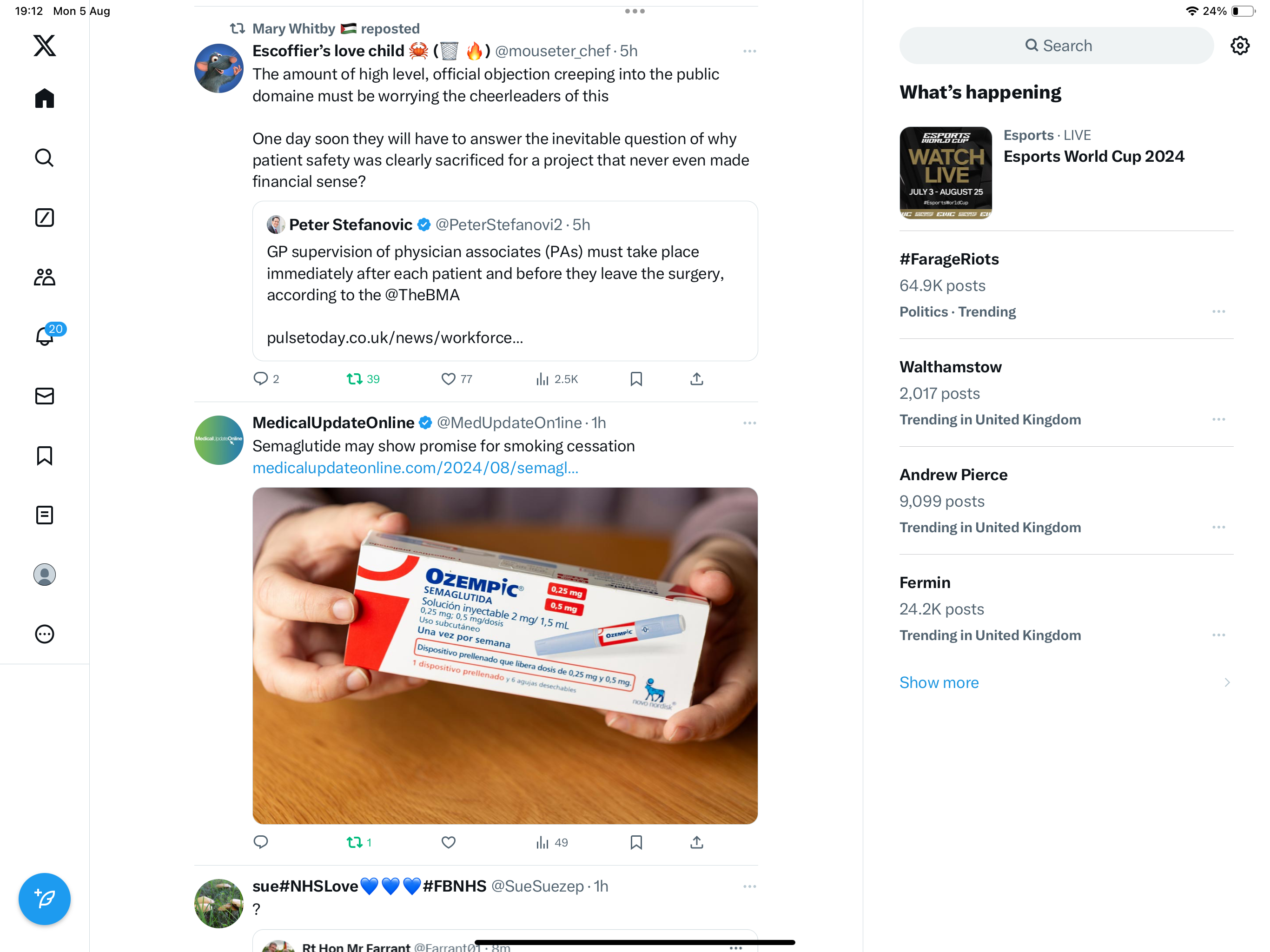
Task: Open Lists icon in sidebar
Action: point(44,515)
